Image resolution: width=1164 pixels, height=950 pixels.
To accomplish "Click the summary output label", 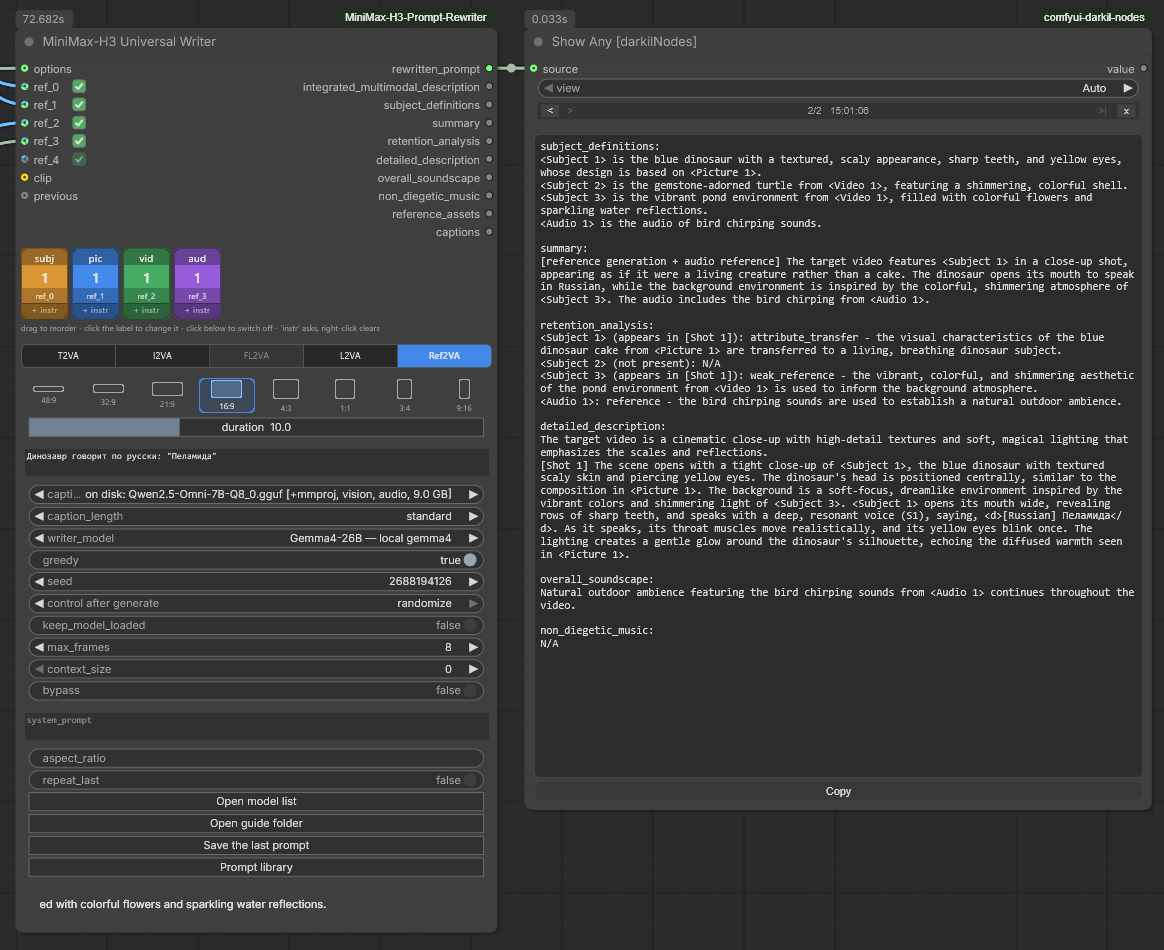I will (456, 123).
